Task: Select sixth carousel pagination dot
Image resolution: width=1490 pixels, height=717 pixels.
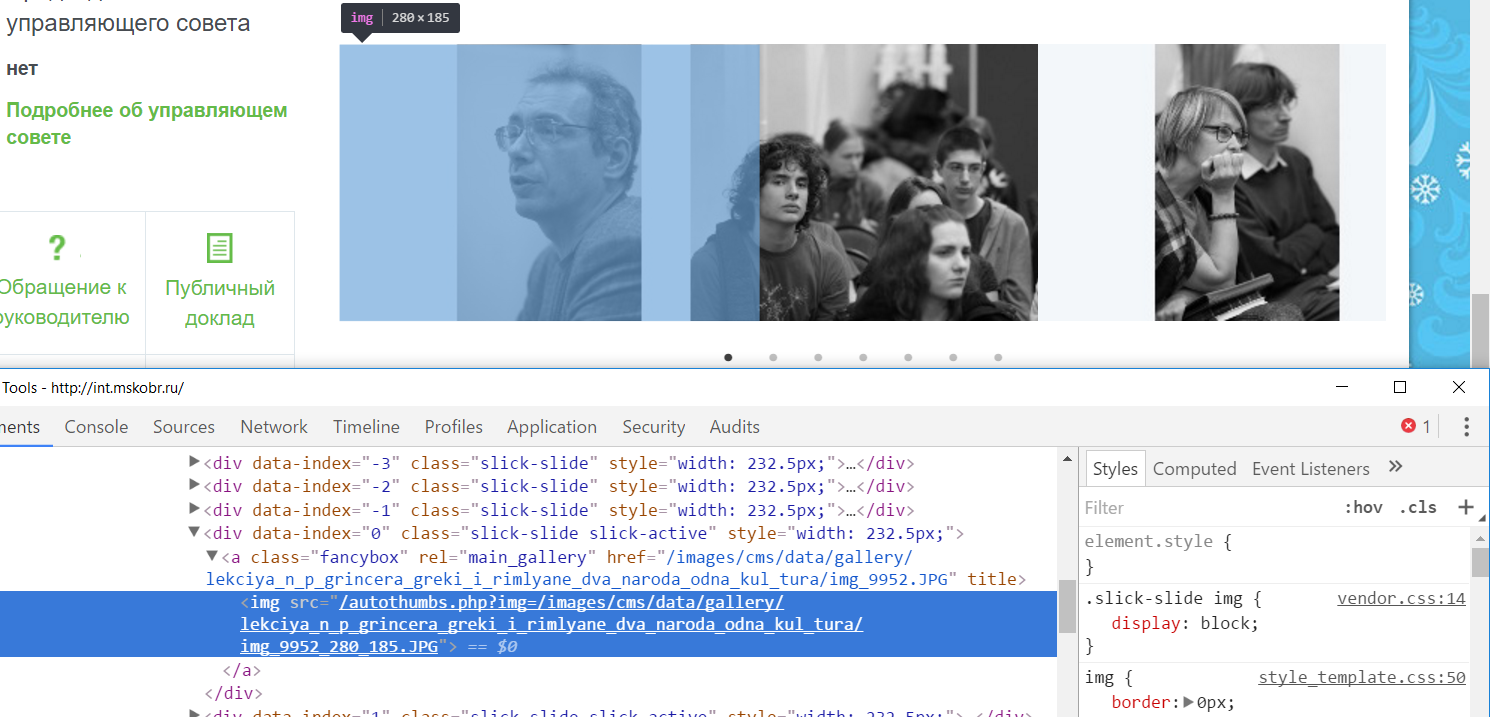Action: [953, 357]
